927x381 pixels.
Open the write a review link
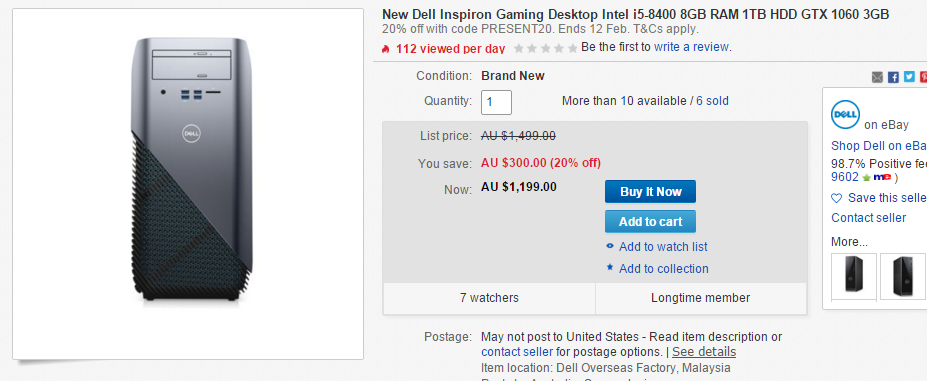pyautogui.click(x=692, y=47)
